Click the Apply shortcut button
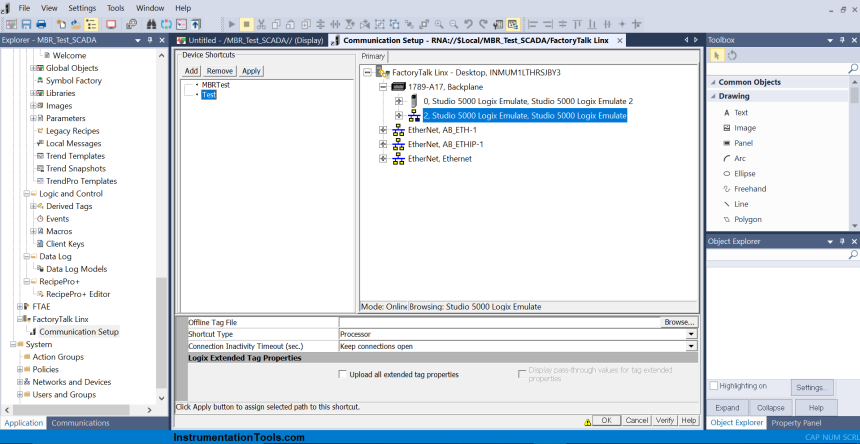Screen dimensions: 860x444 (251, 71)
